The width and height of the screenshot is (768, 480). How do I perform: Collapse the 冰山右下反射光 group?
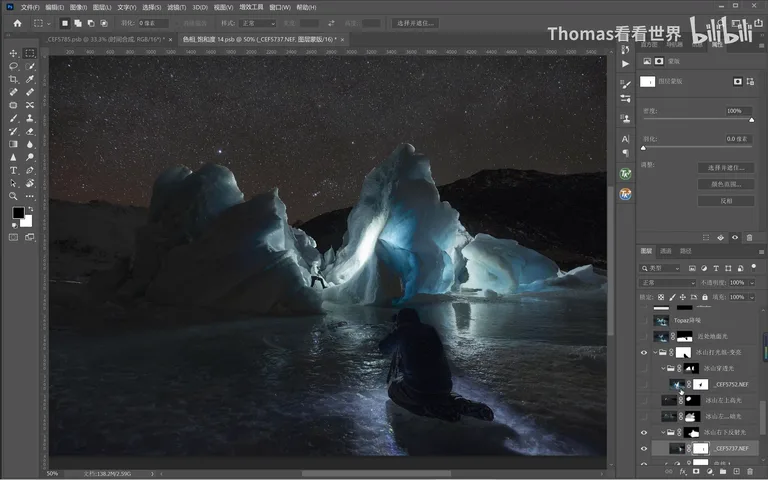(663, 432)
